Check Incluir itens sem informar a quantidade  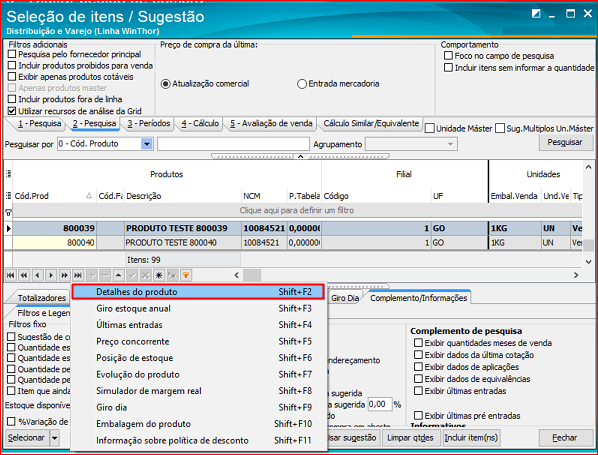point(448,68)
